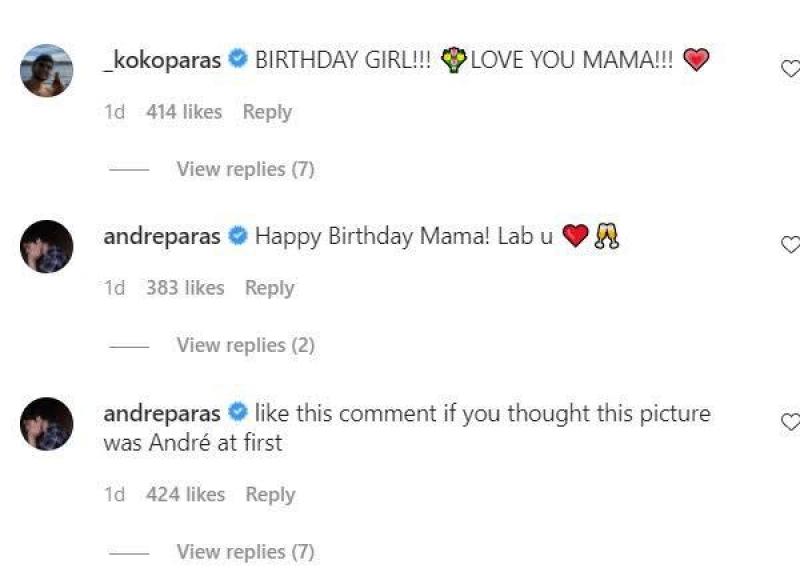Tap the heart beside "Happy Birthday Mama" comment

[790, 245]
